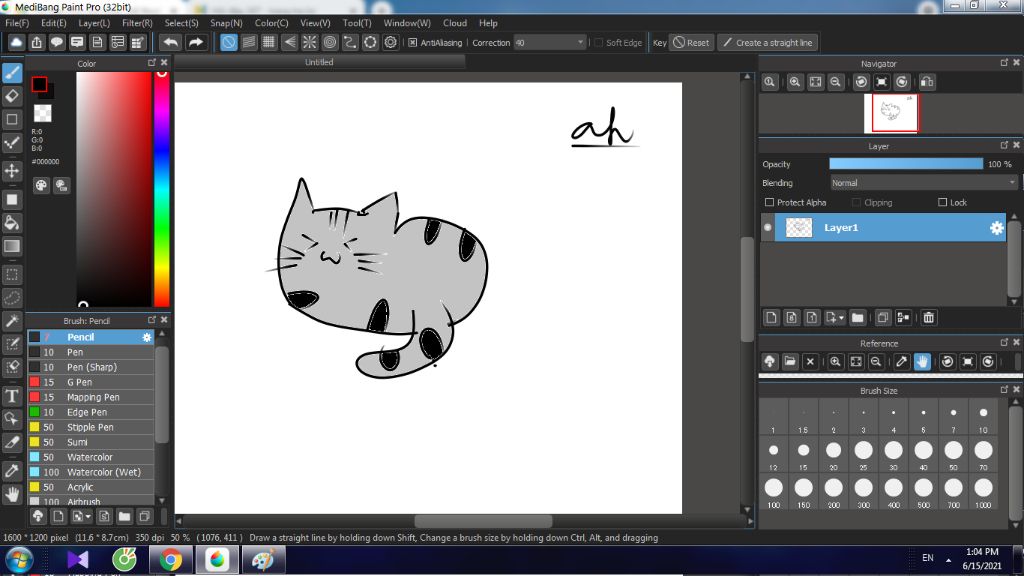This screenshot has height=576, width=1024.
Task: Click Create a straight line button
Action: click(x=768, y=42)
